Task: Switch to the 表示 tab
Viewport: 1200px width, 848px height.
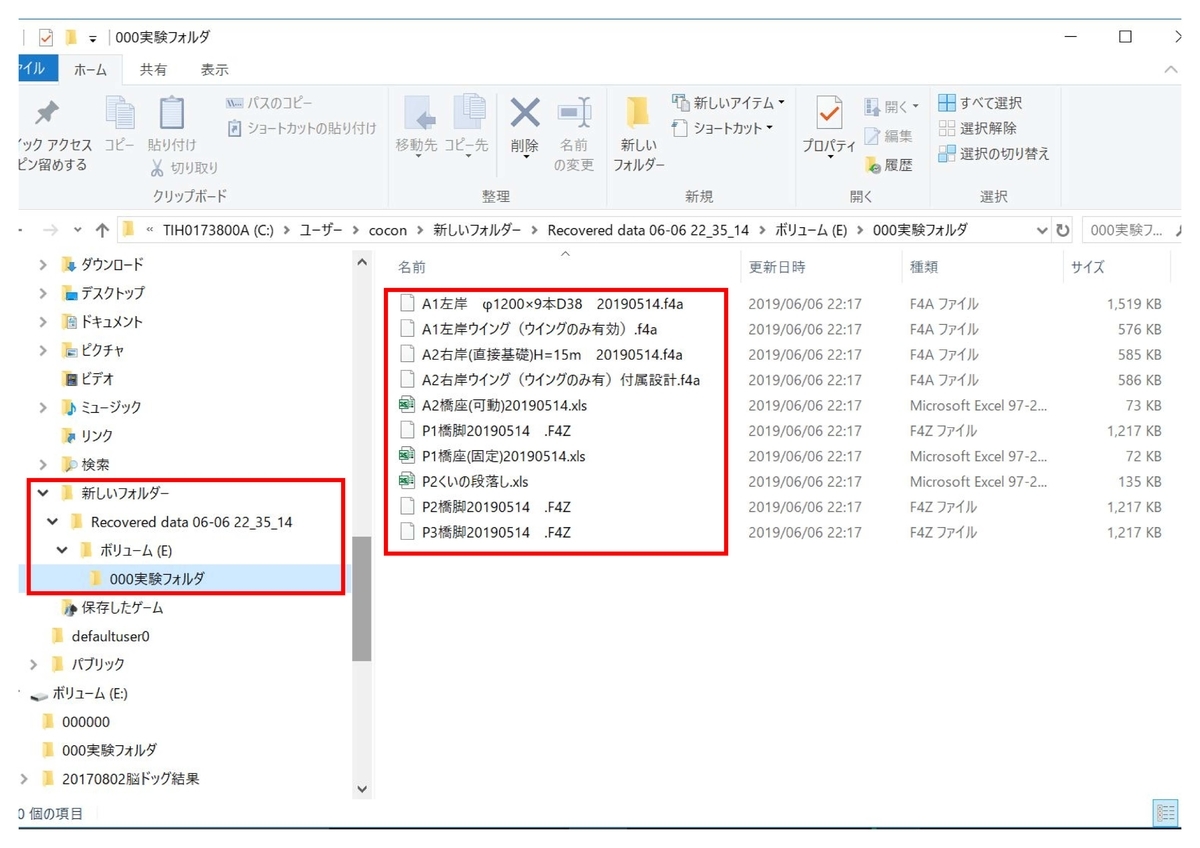Action: pos(214,69)
